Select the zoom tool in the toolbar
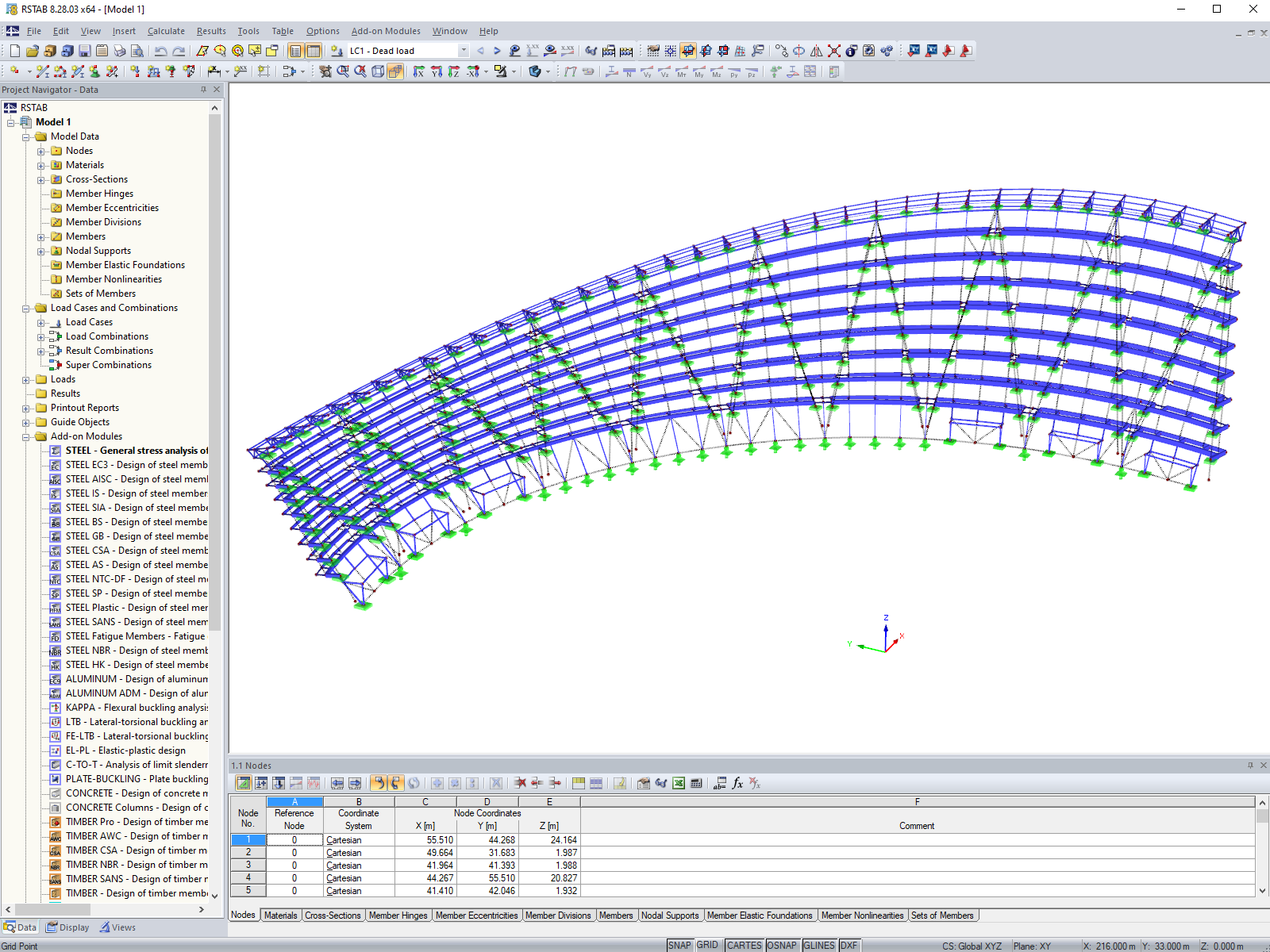 341,71
